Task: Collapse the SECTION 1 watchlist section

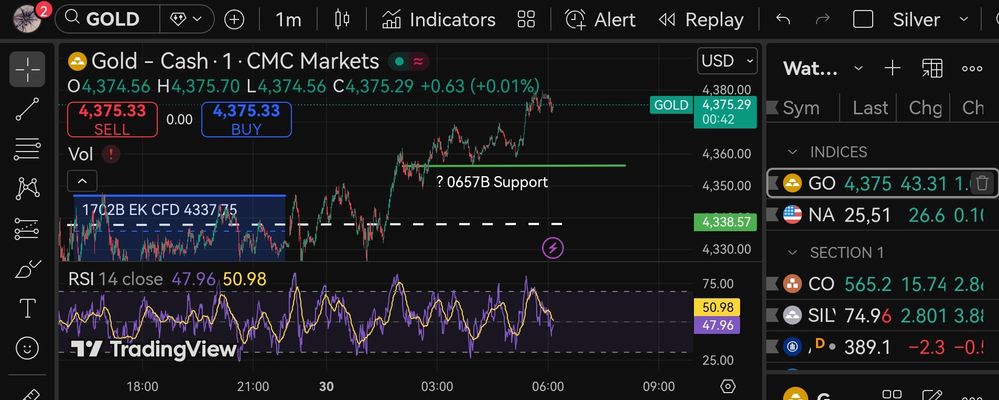Action: (793, 252)
